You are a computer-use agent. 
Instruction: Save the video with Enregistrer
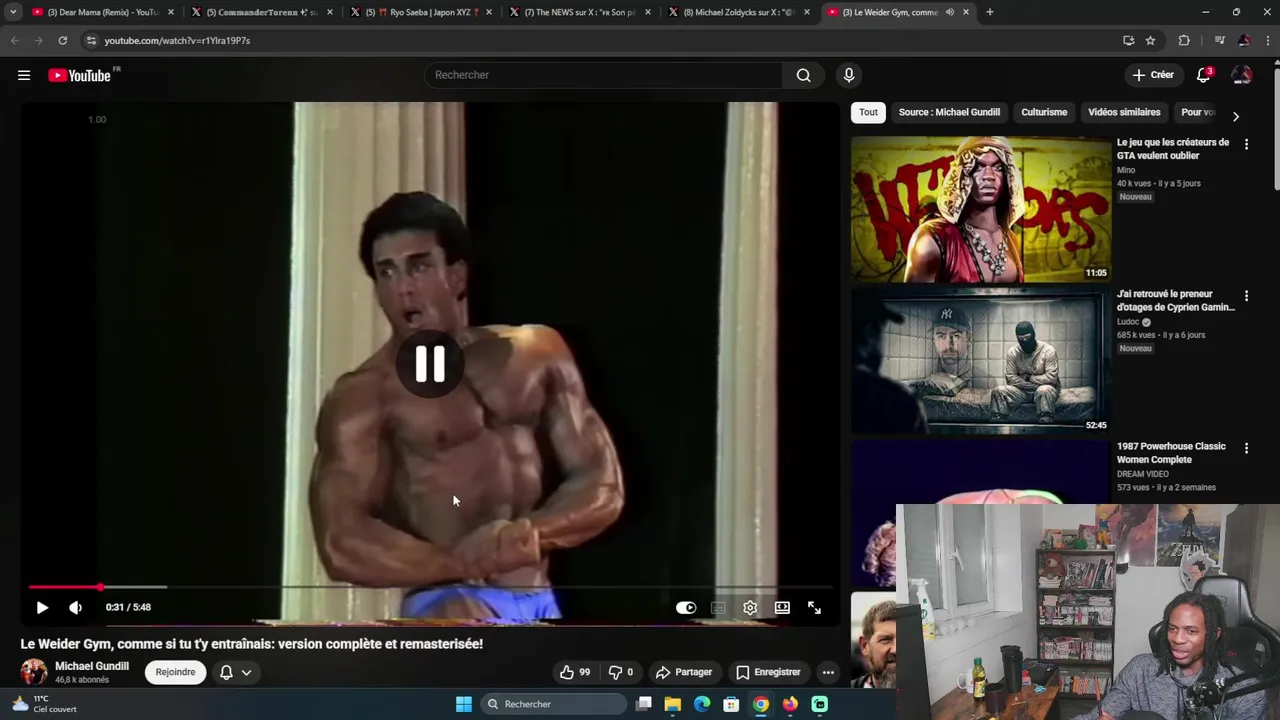coord(768,672)
